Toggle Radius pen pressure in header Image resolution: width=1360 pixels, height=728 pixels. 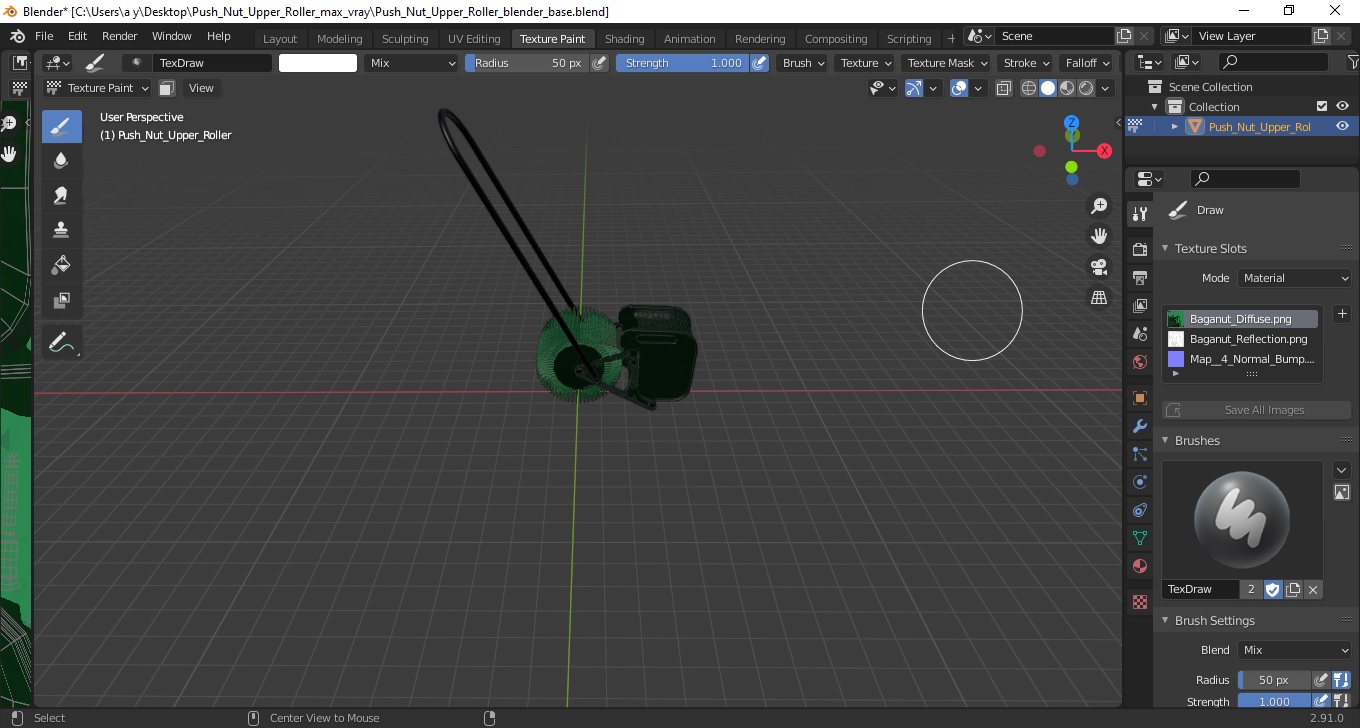tap(599, 63)
